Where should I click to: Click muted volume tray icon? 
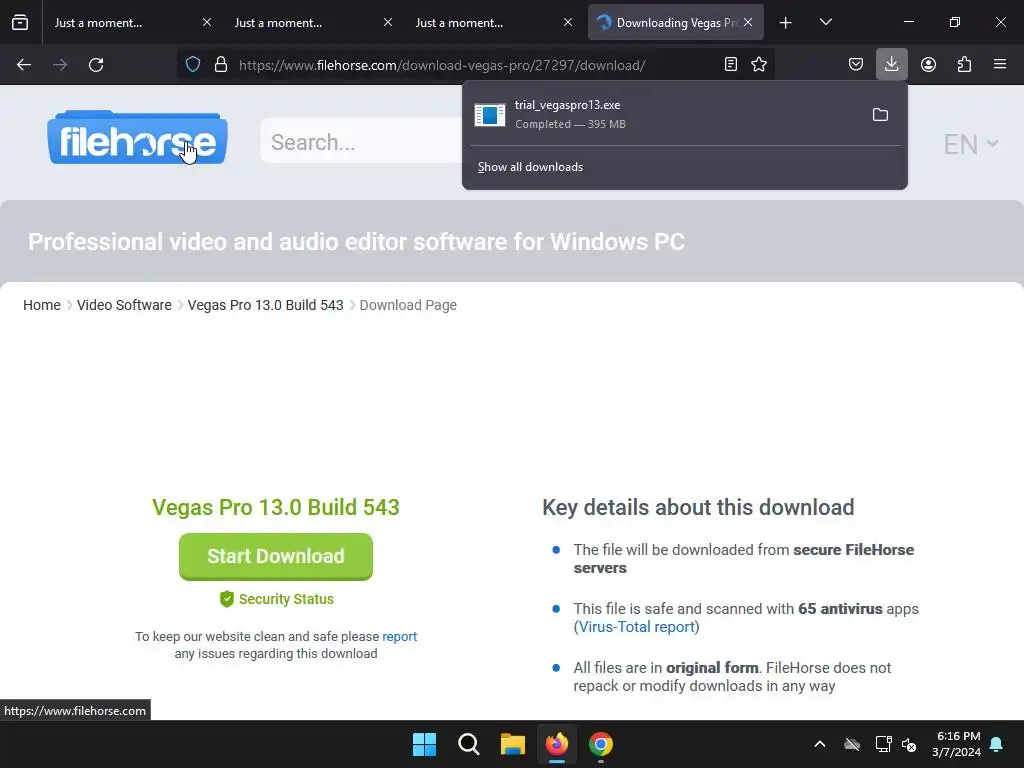(x=908, y=744)
